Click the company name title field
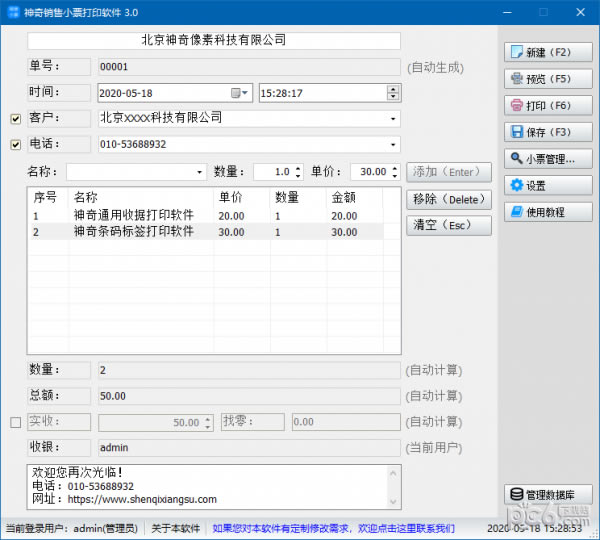600x540 pixels. pyautogui.click(x=214, y=41)
